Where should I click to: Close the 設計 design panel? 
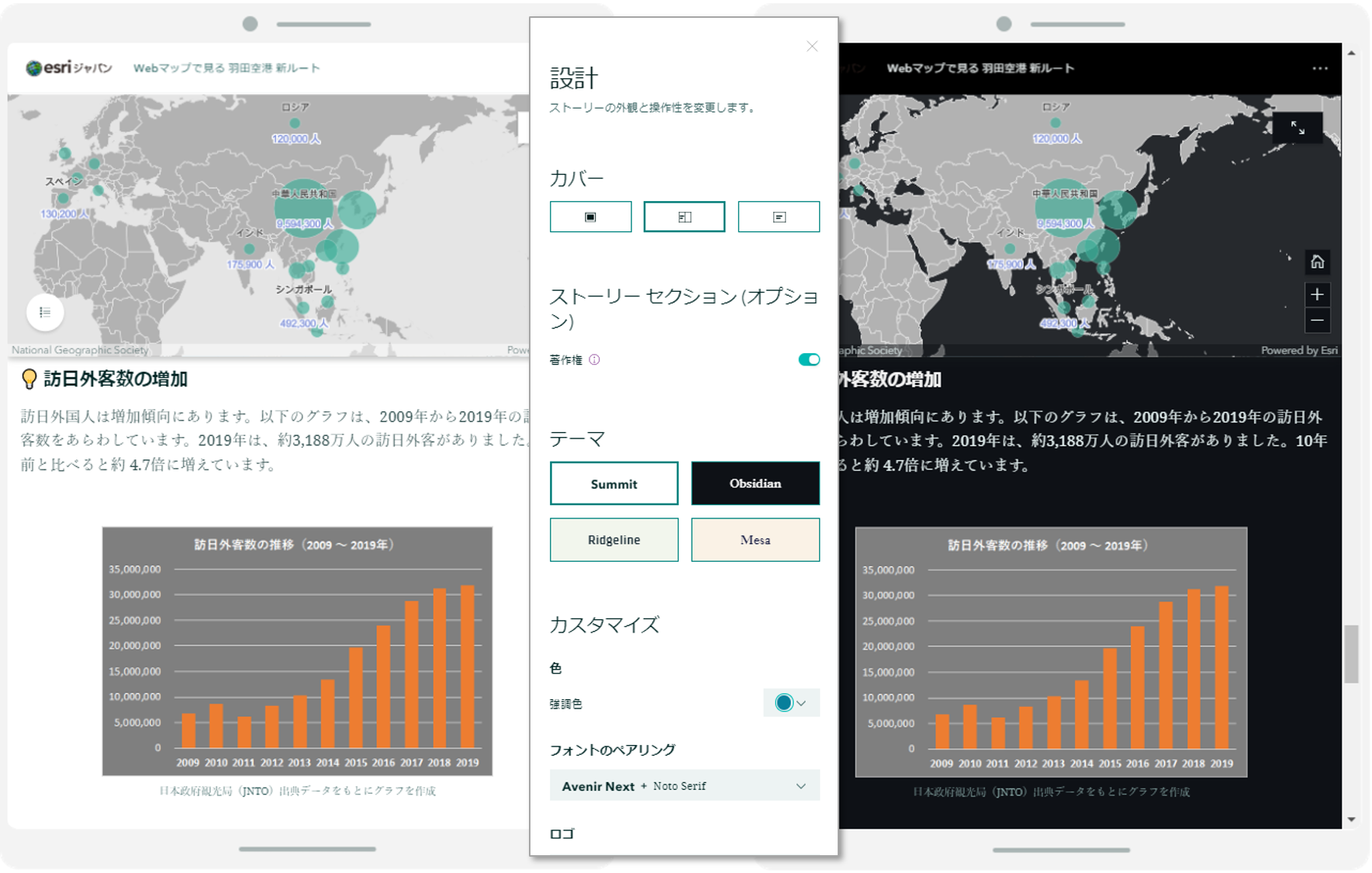[811, 46]
